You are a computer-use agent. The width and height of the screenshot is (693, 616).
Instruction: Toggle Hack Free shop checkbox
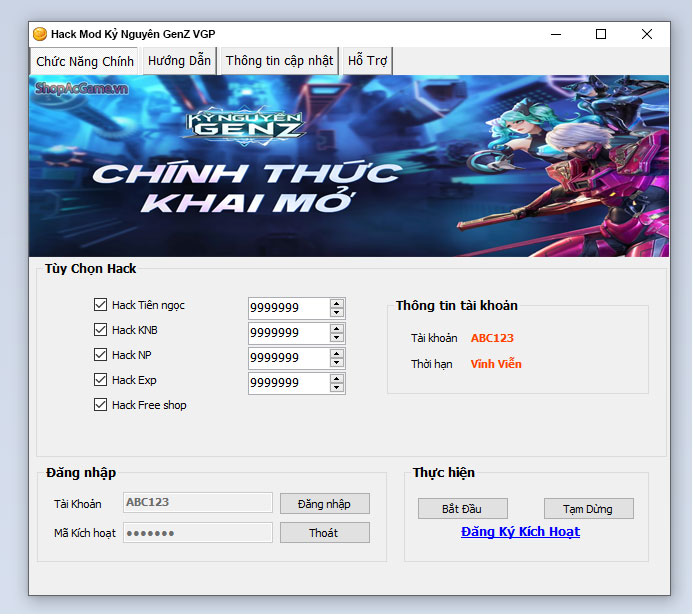100,405
